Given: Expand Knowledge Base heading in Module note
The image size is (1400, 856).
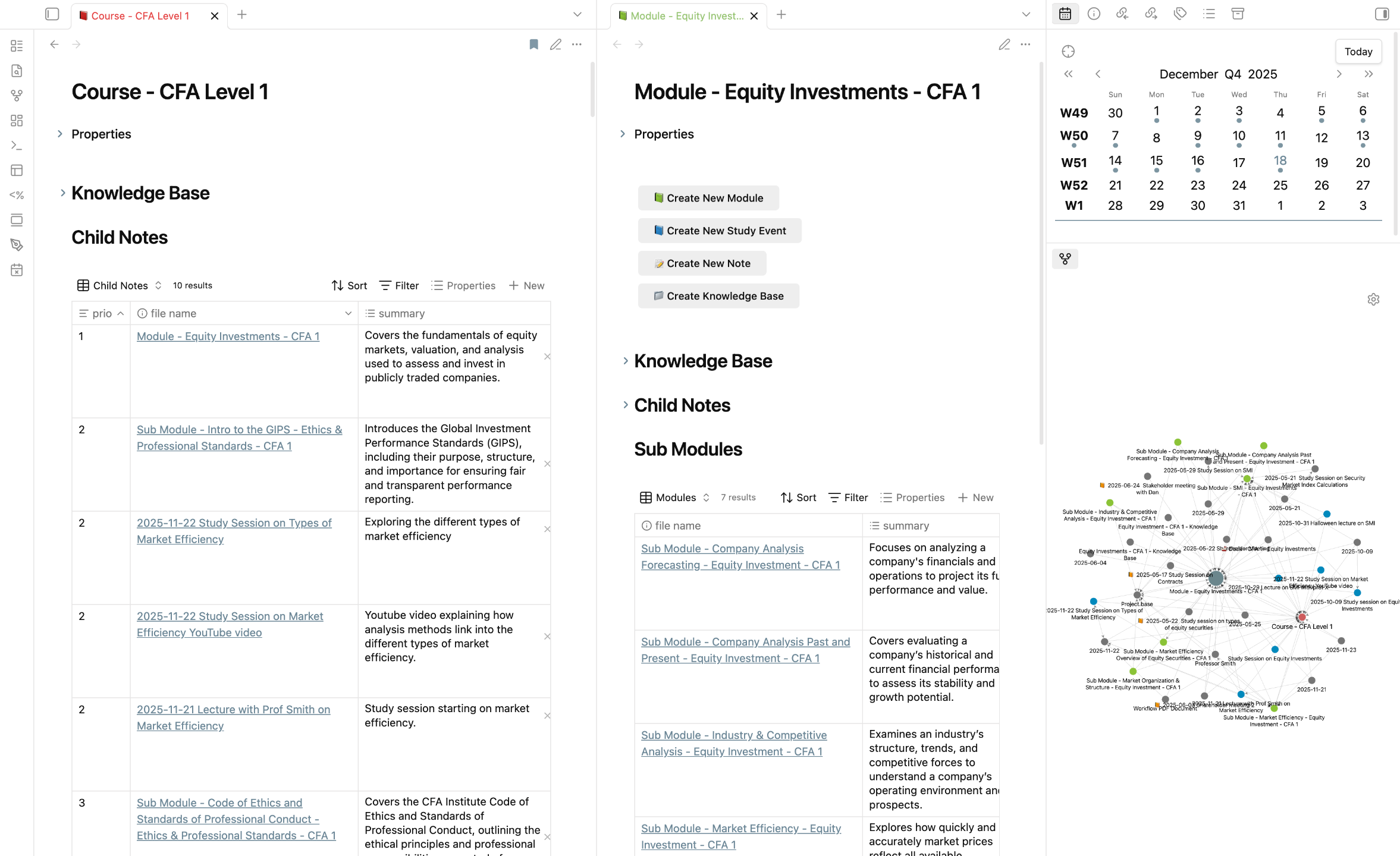Looking at the screenshot, I should (x=626, y=361).
